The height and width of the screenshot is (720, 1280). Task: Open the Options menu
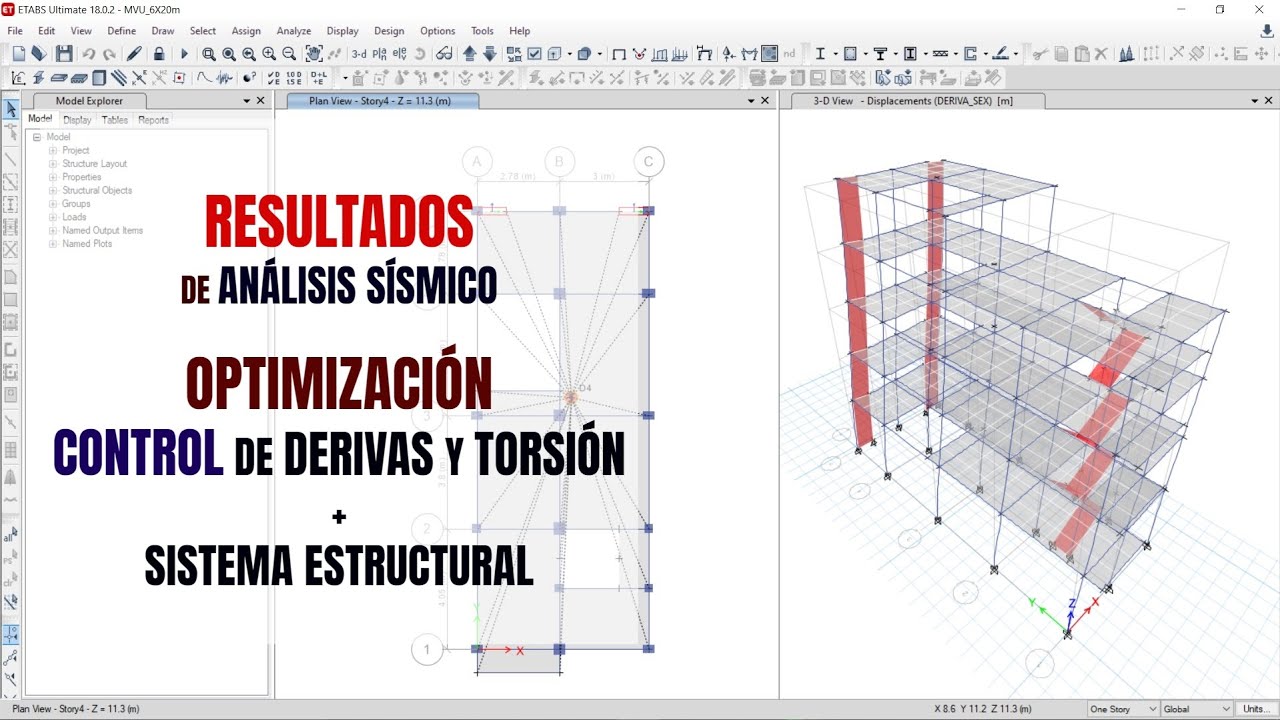click(x=437, y=31)
